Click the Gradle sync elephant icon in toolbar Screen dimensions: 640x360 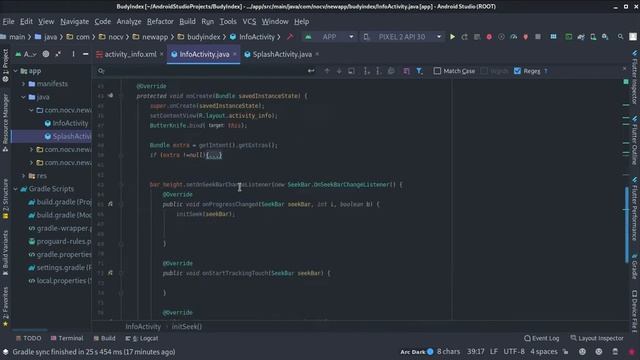[581, 37]
